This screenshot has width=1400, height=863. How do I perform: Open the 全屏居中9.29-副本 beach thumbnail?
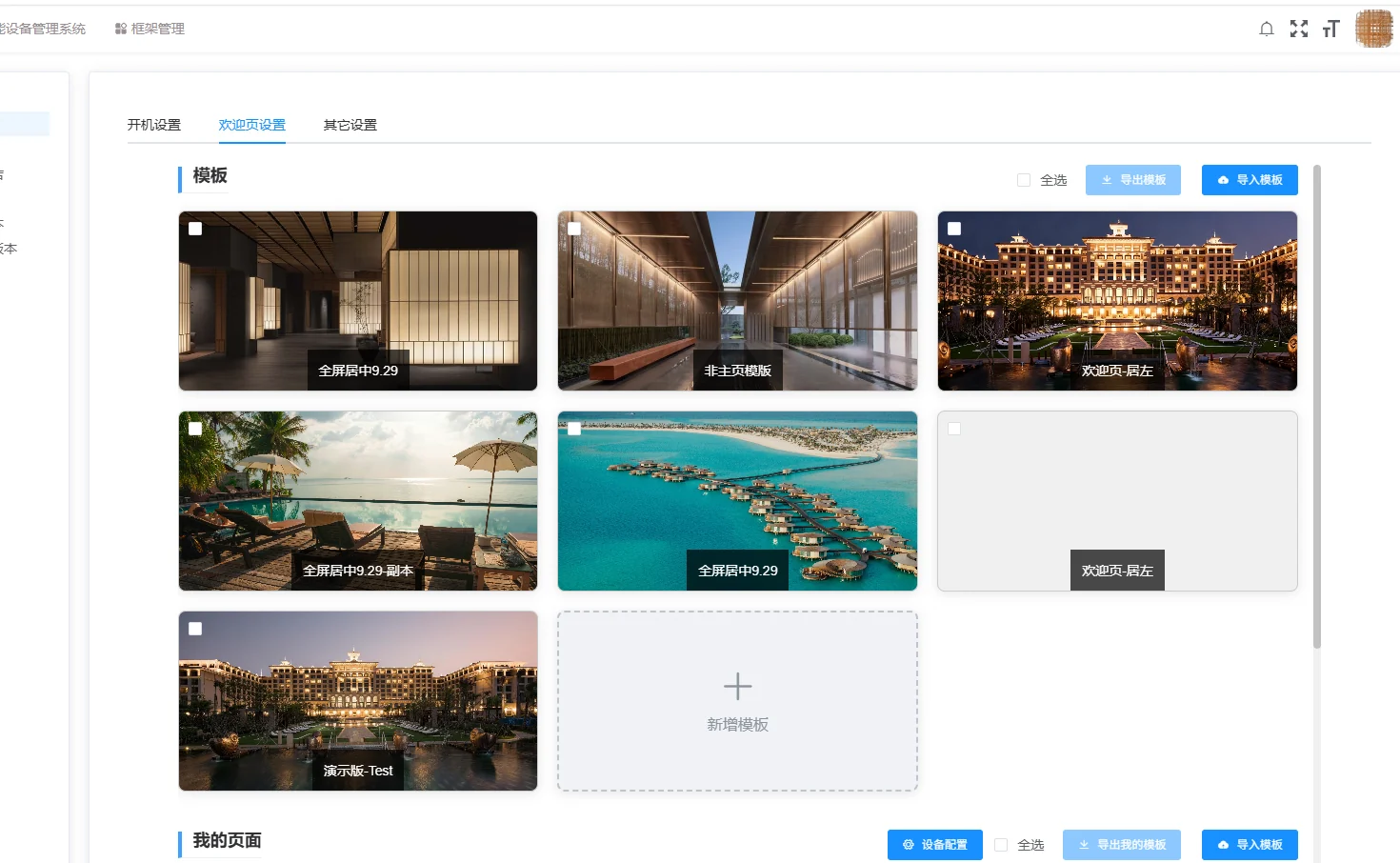tap(358, 501)
